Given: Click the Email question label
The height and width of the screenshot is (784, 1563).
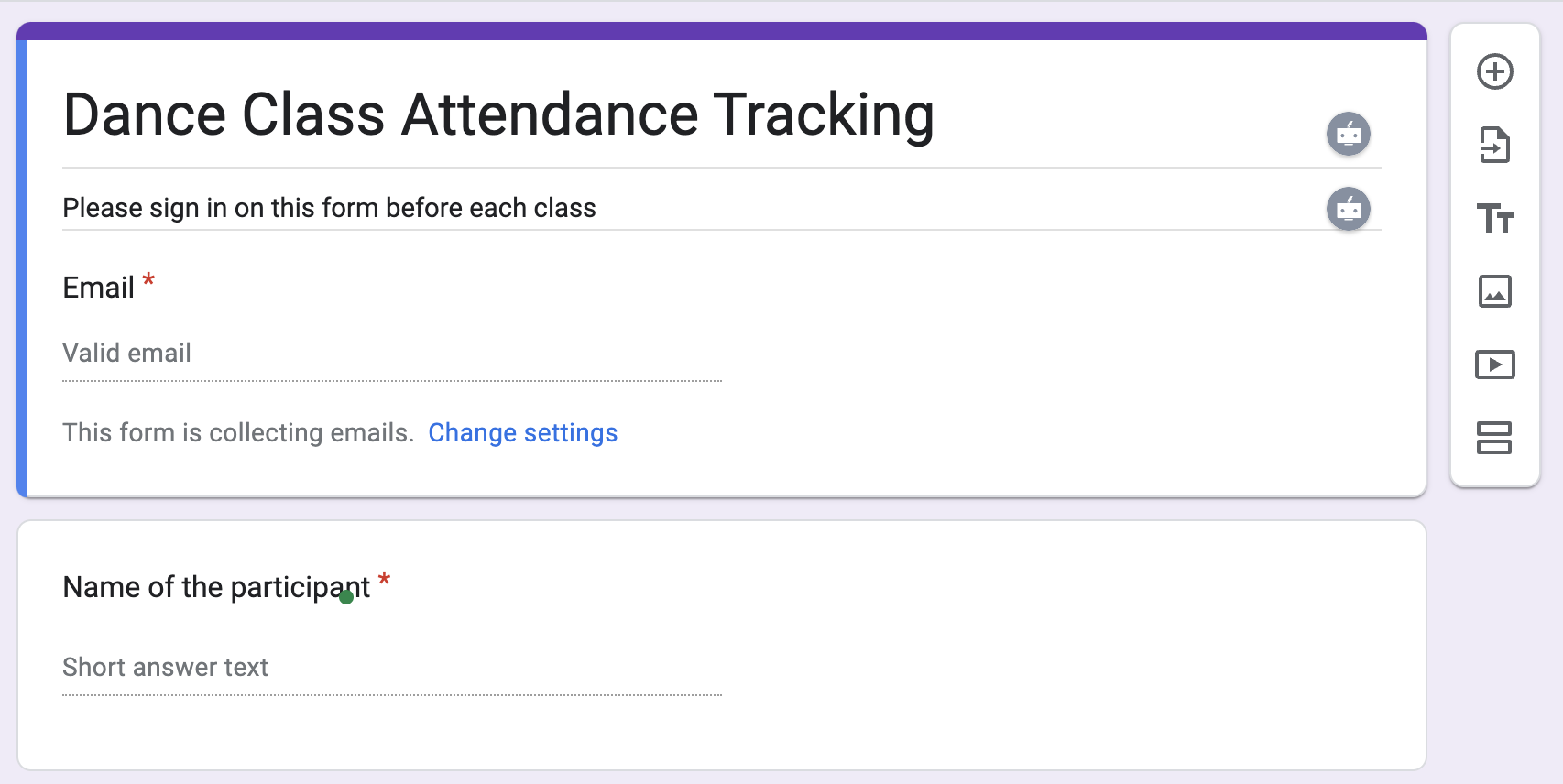Looking at the screenshot, I should (96, 287).
